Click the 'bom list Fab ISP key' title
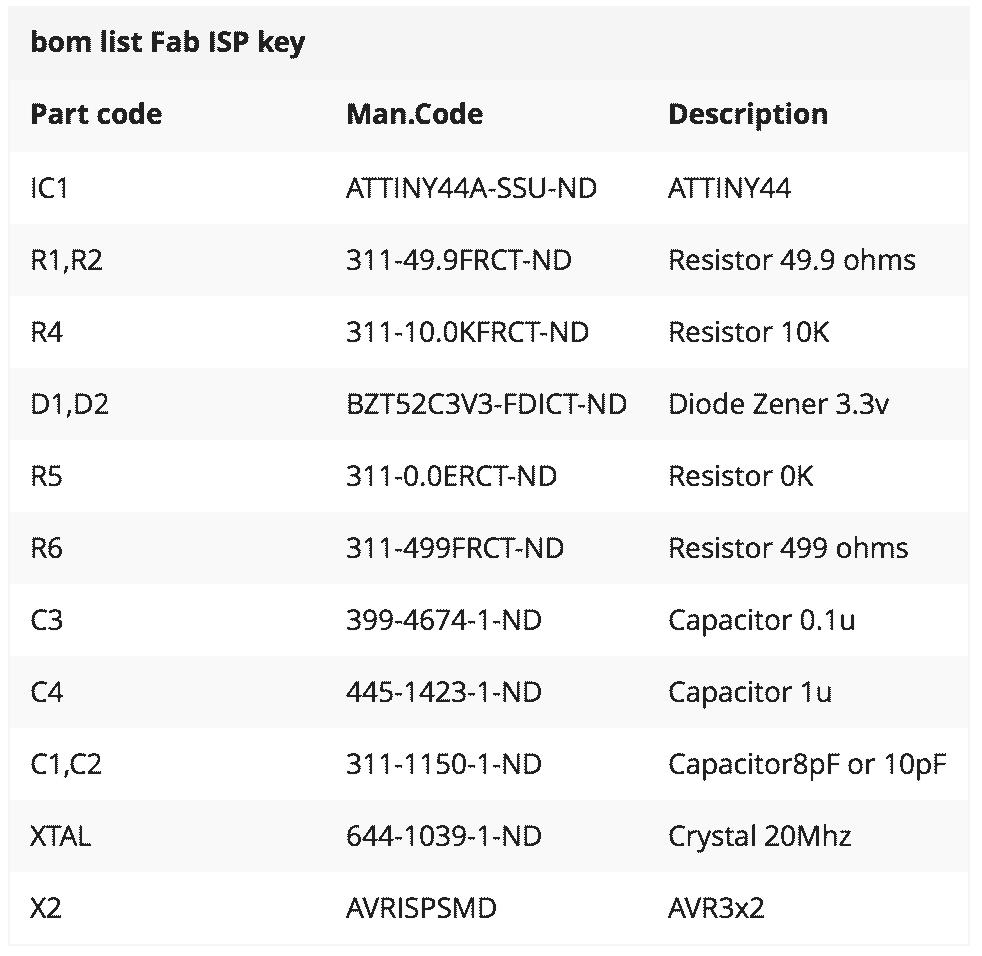This screenshot has height=956, width=982. (x=167, y=43)
